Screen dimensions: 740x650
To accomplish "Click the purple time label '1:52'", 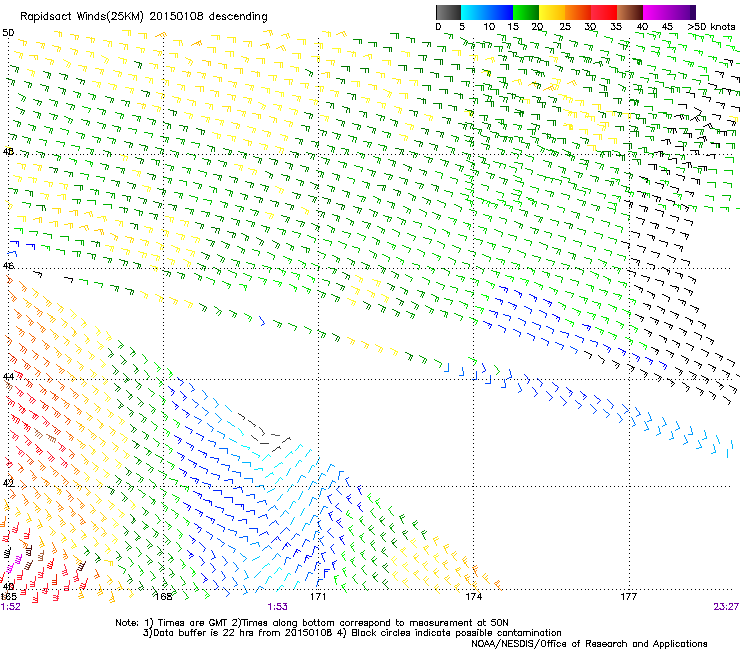I will (x=11, y=607).
